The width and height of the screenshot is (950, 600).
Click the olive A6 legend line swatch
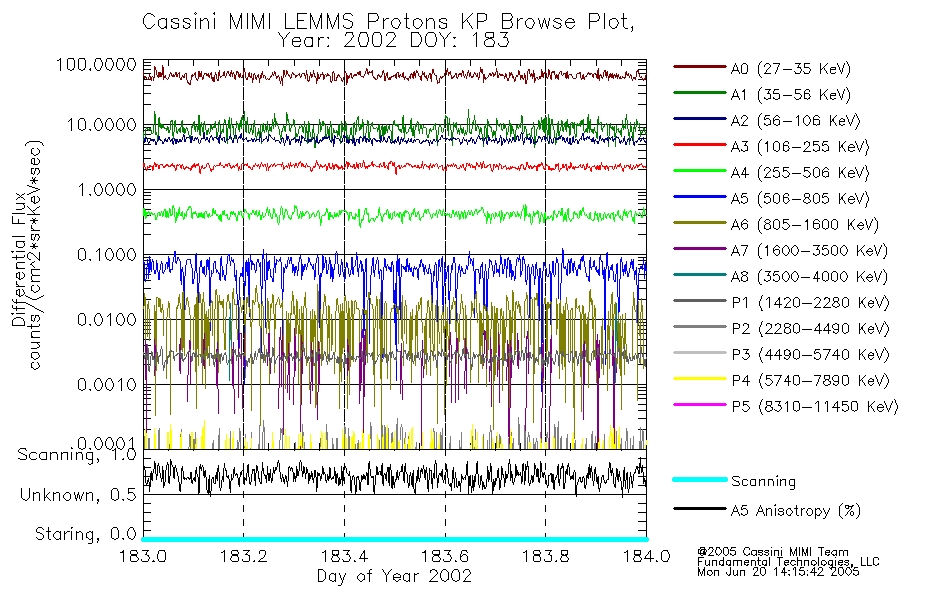pos(699,223)
